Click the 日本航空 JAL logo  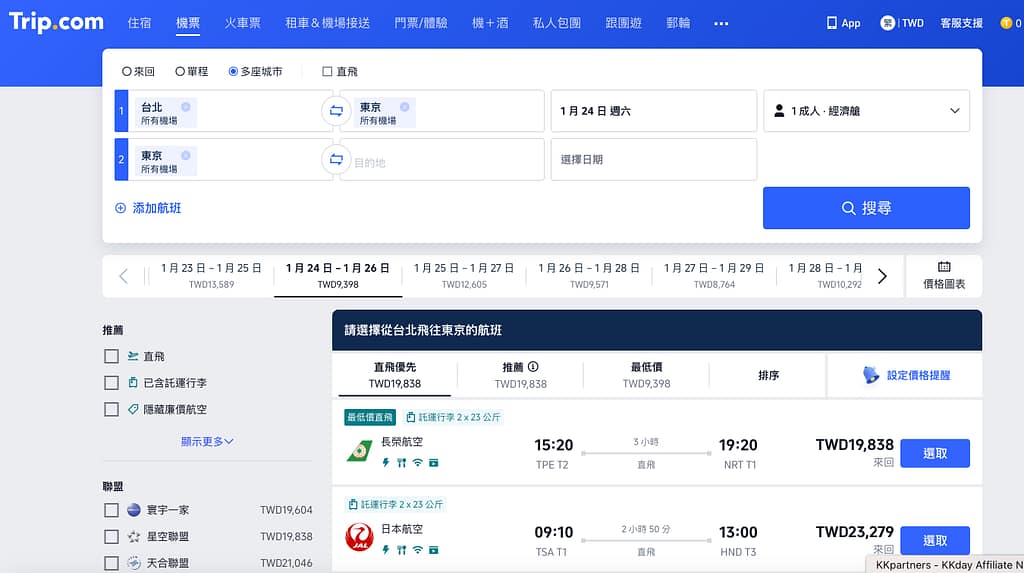(359, 538)
